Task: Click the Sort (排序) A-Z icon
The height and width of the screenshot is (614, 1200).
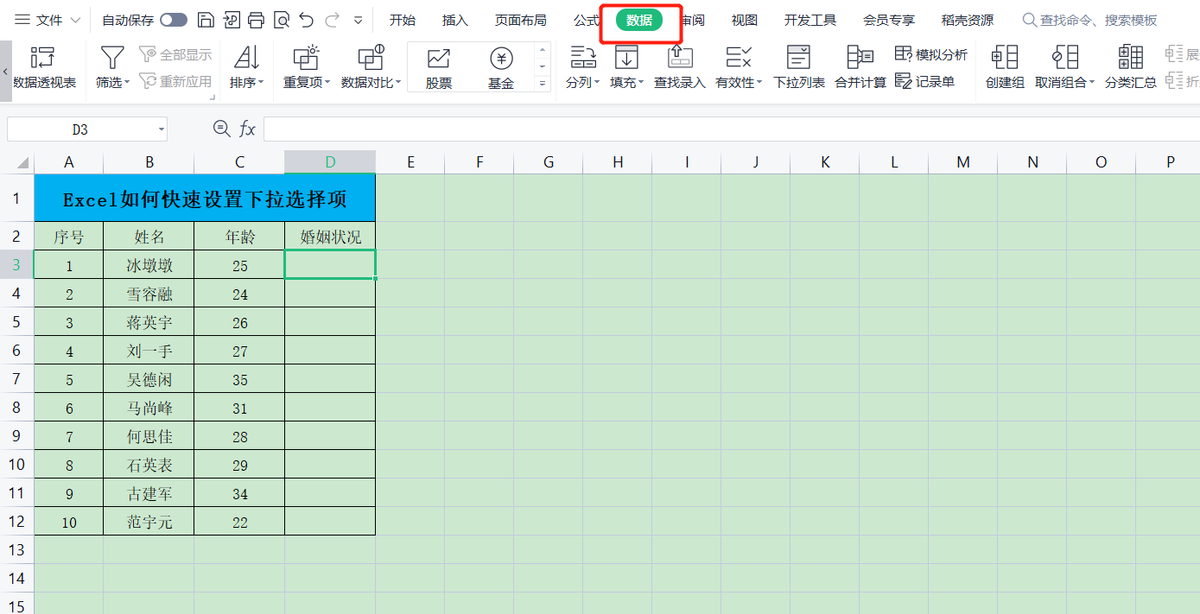Action: pos(246,58)
